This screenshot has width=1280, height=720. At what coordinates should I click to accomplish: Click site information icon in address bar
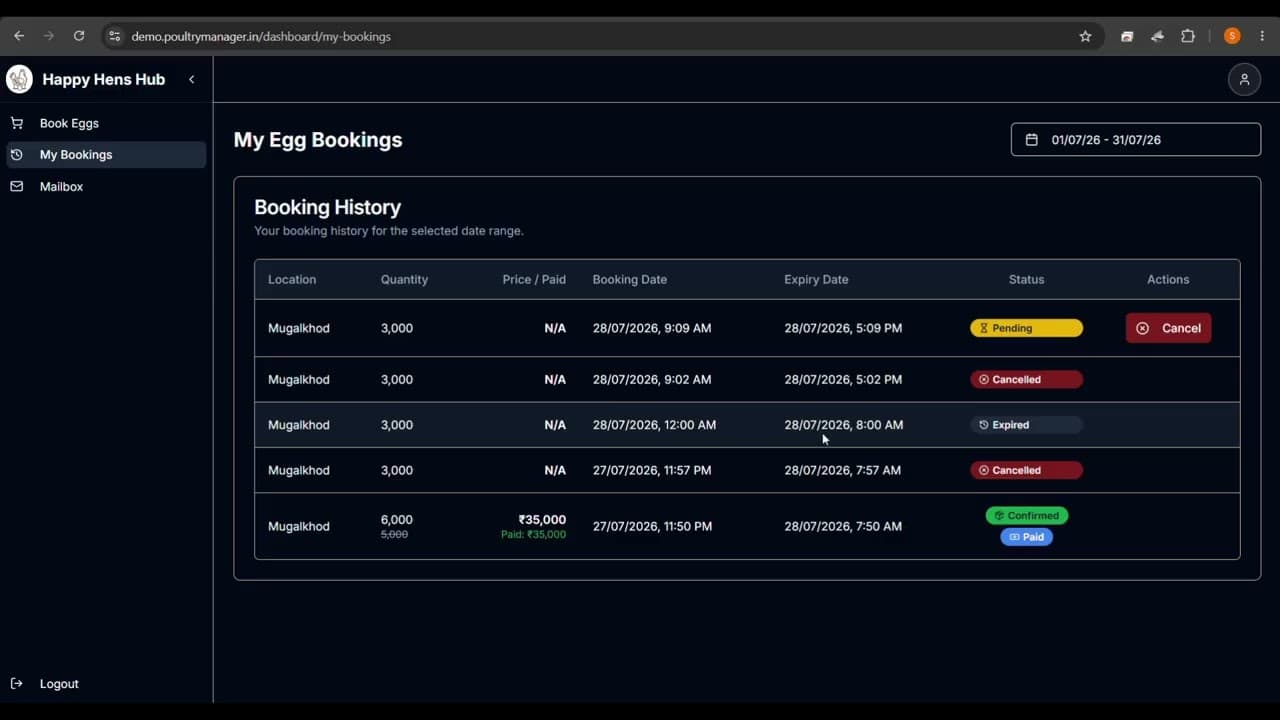pos(114,36)
